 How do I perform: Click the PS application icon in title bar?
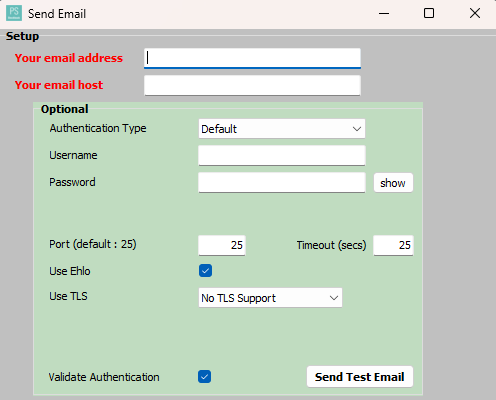coord(14,13)
